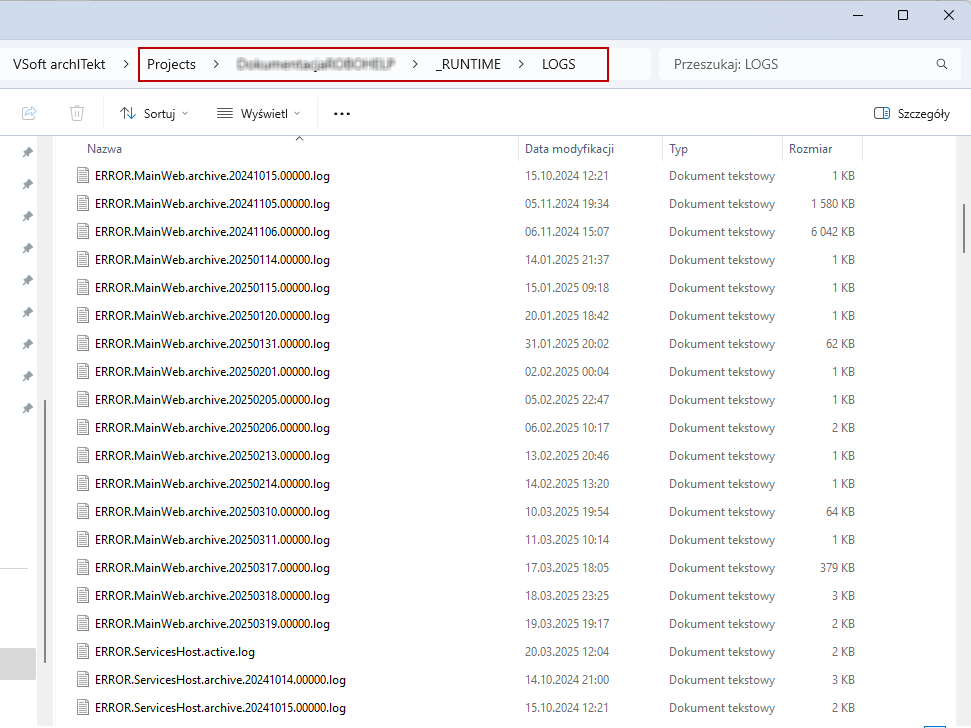Image resolution: width=971 pixels, height=728 pixels.
Task: Click the search magnifier icon
Action: click(x=942, y=64)
